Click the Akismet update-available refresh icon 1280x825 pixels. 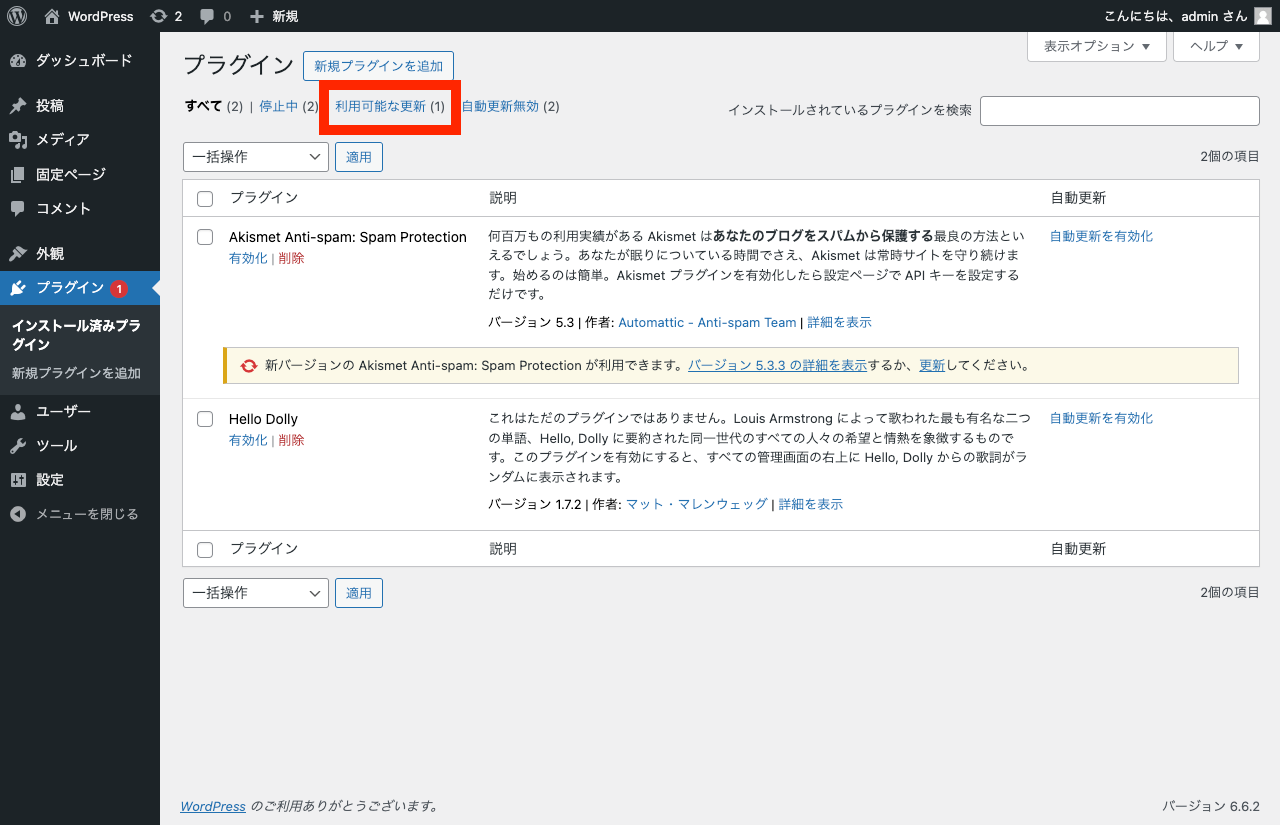[249, 366]
